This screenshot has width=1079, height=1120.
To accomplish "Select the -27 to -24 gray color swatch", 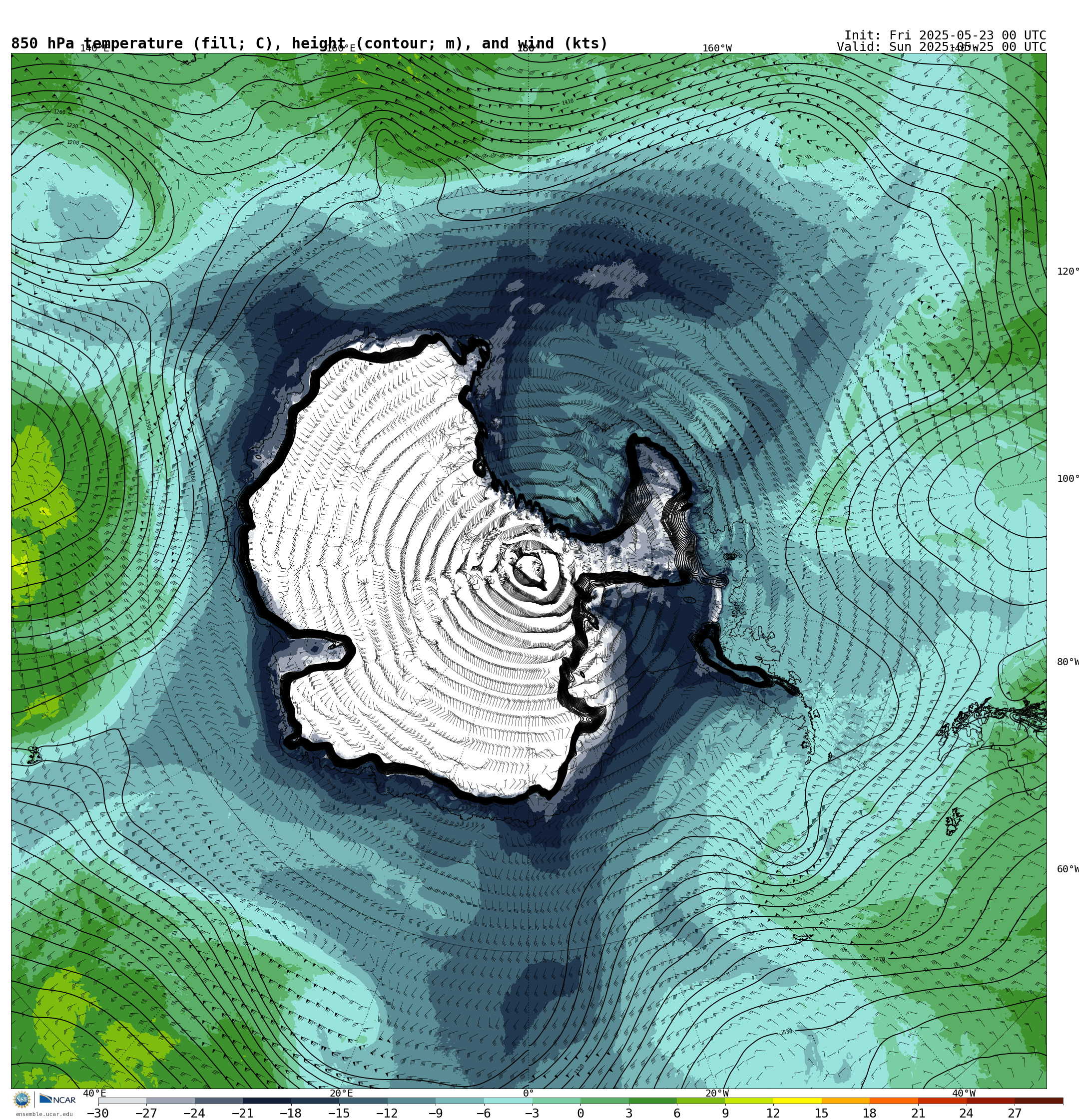I will pos(170,1101).
